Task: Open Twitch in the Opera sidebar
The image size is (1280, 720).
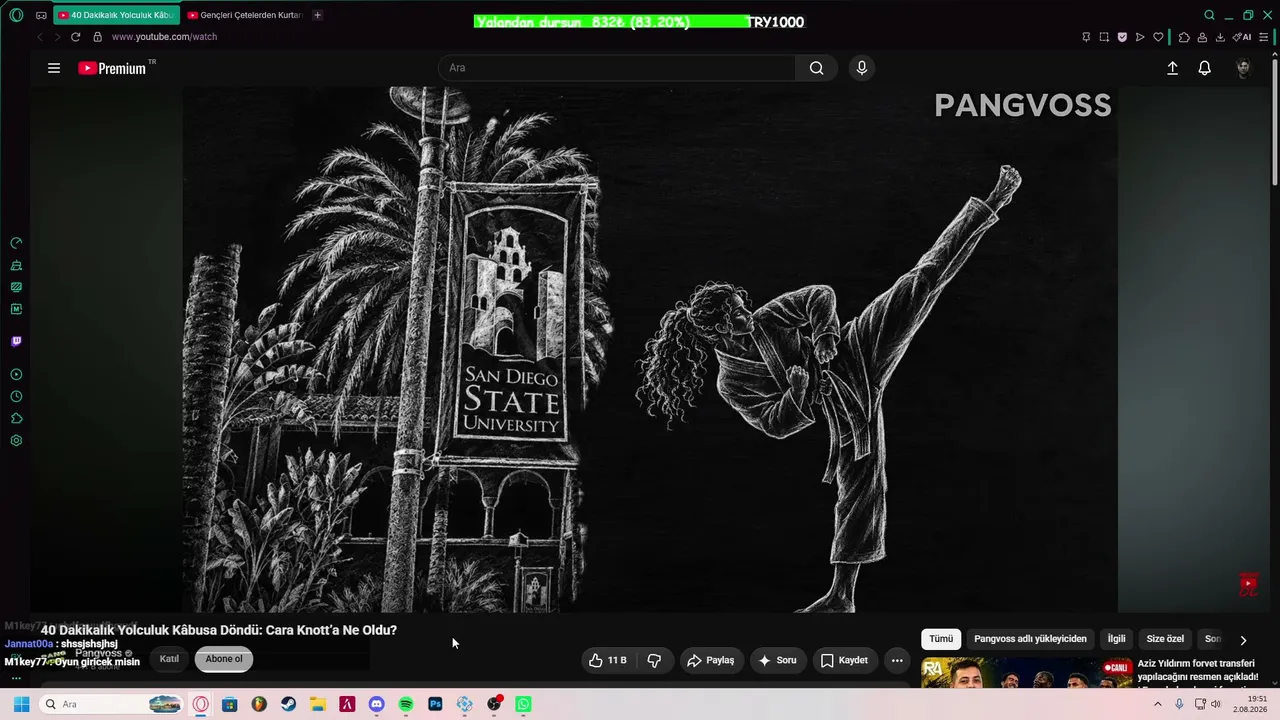Action: point(16,341)
